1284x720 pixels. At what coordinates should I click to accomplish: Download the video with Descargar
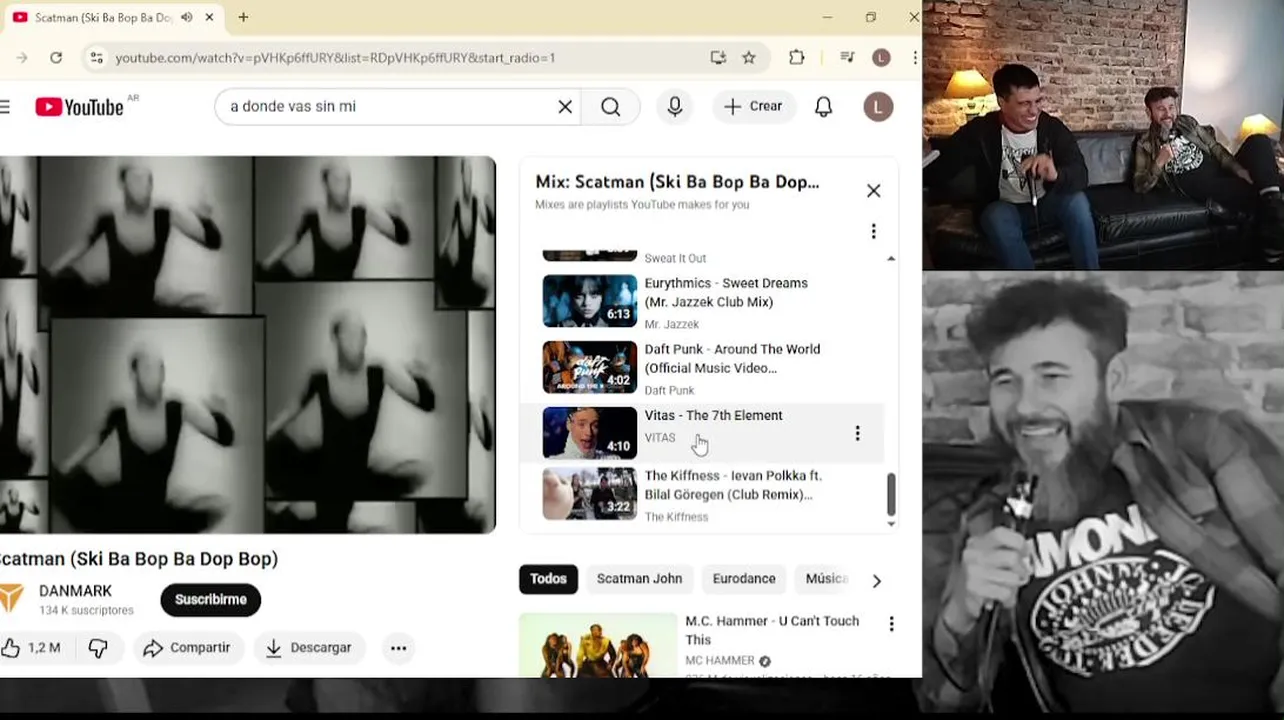[308, 648]
